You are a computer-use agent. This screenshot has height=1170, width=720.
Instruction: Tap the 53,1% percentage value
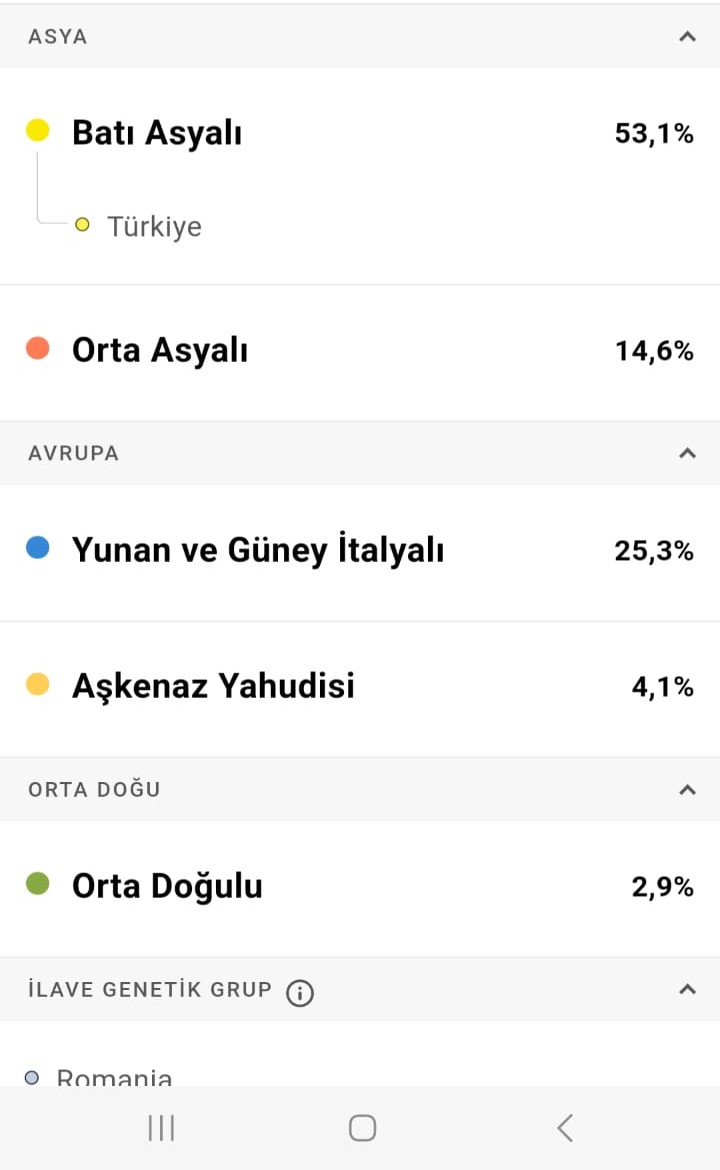click(654, 134)
